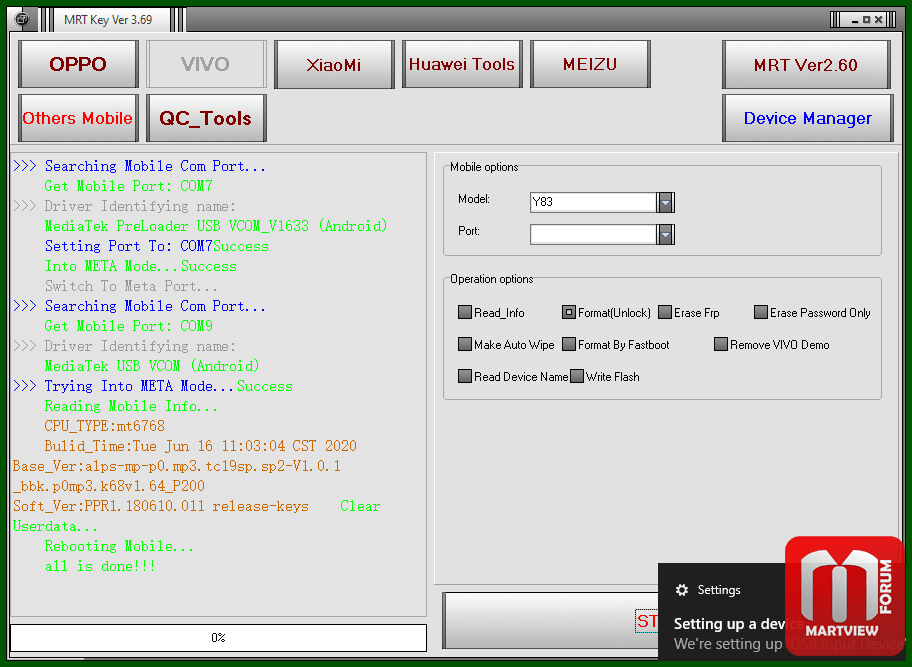Click the 'all is done!!!' log message
This screenshot has height=667, width=912.
(x=100, y=566)
